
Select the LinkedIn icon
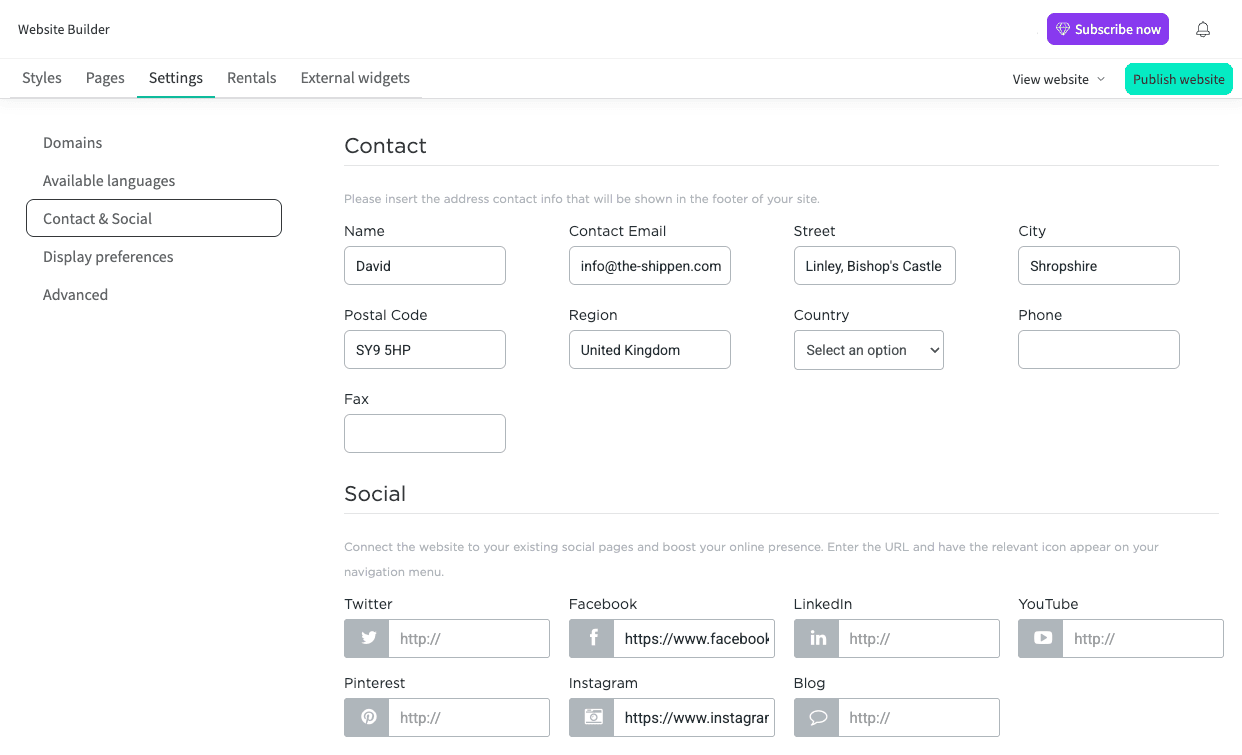click(816, 638)
